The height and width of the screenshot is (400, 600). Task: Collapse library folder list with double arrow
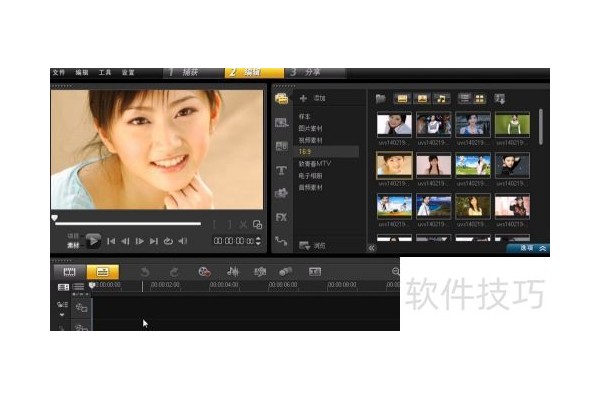coord(372,248)
